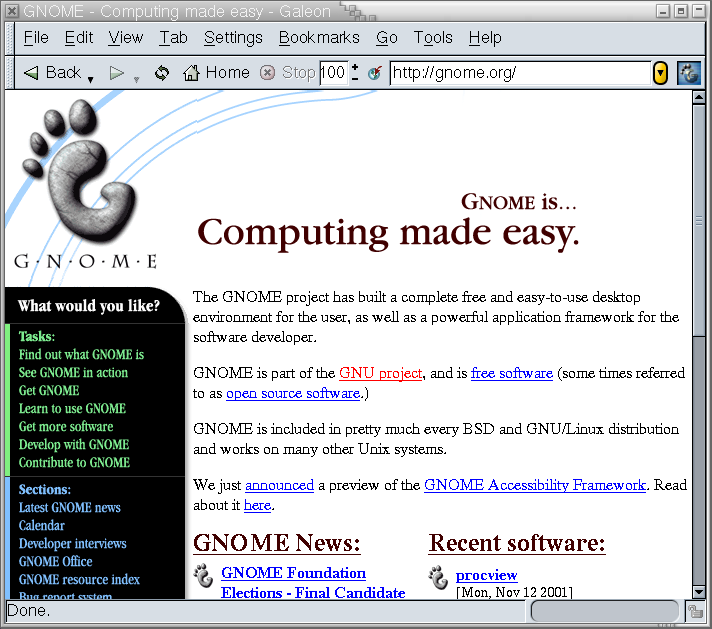Click the 'Done.' status bar text
712x629 pixels.
pos(28,611)
